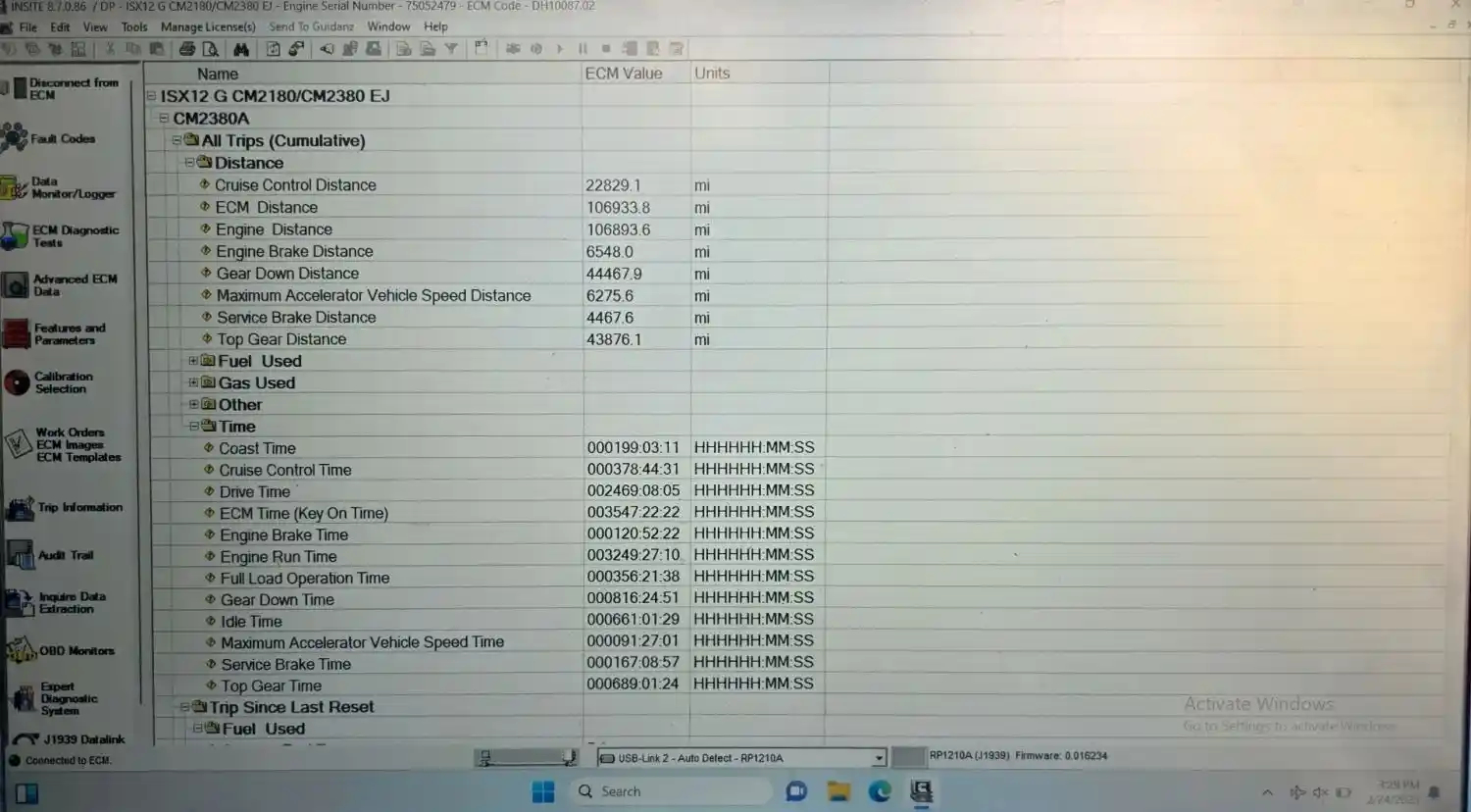Image resolution: width=1471 pixels, height=812 pixels.
Task: Expand the Fuel Used group
Action: [x=193, y=361]
